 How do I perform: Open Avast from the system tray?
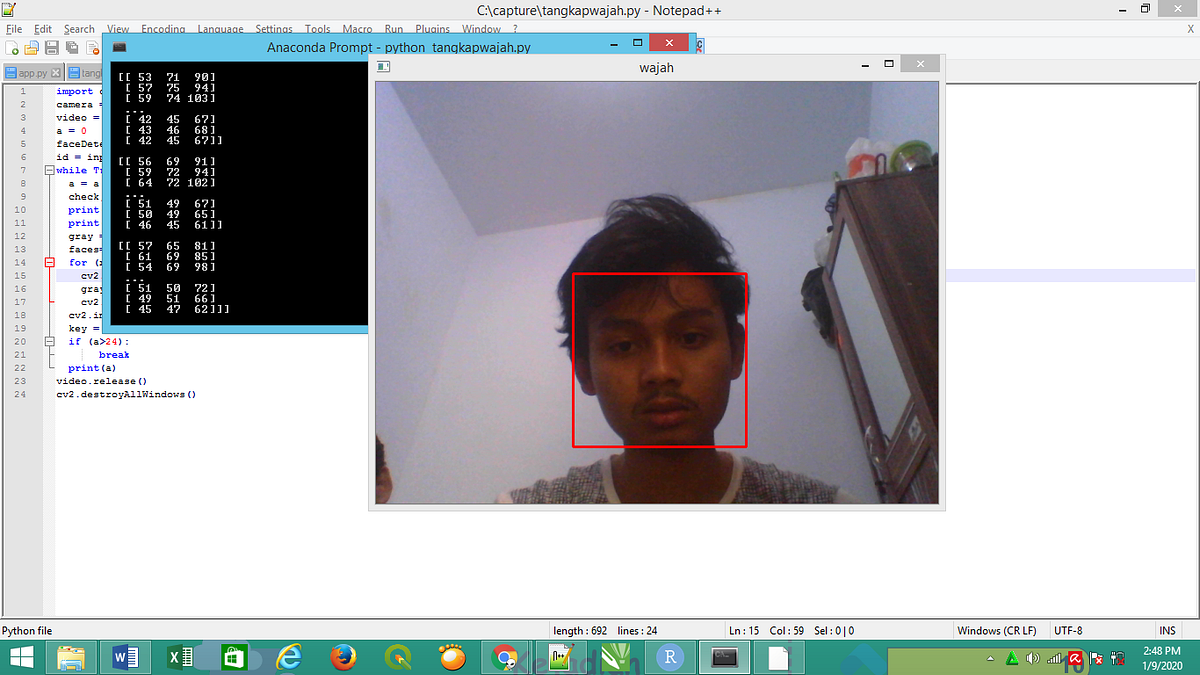pyautogui.click(x=1075, y=657)
